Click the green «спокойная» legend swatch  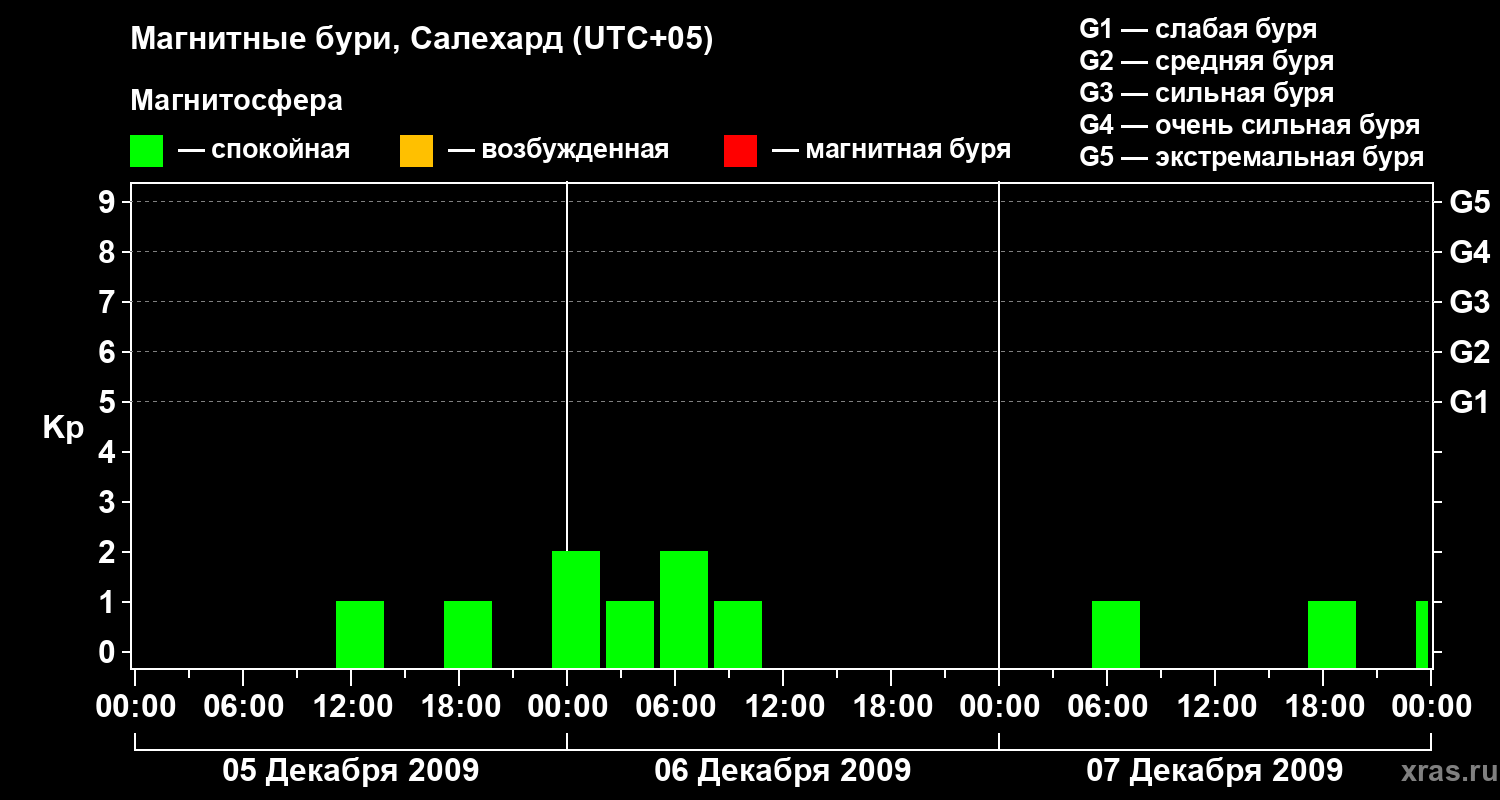(146, 150)
